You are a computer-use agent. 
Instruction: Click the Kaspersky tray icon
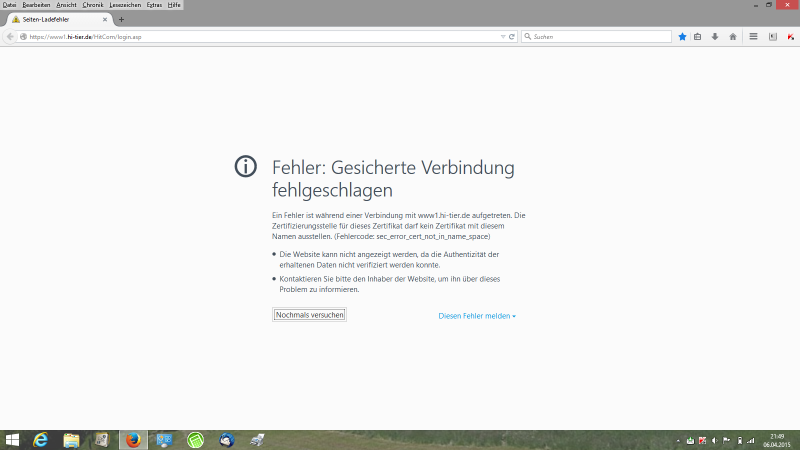(x=703, y=440)
